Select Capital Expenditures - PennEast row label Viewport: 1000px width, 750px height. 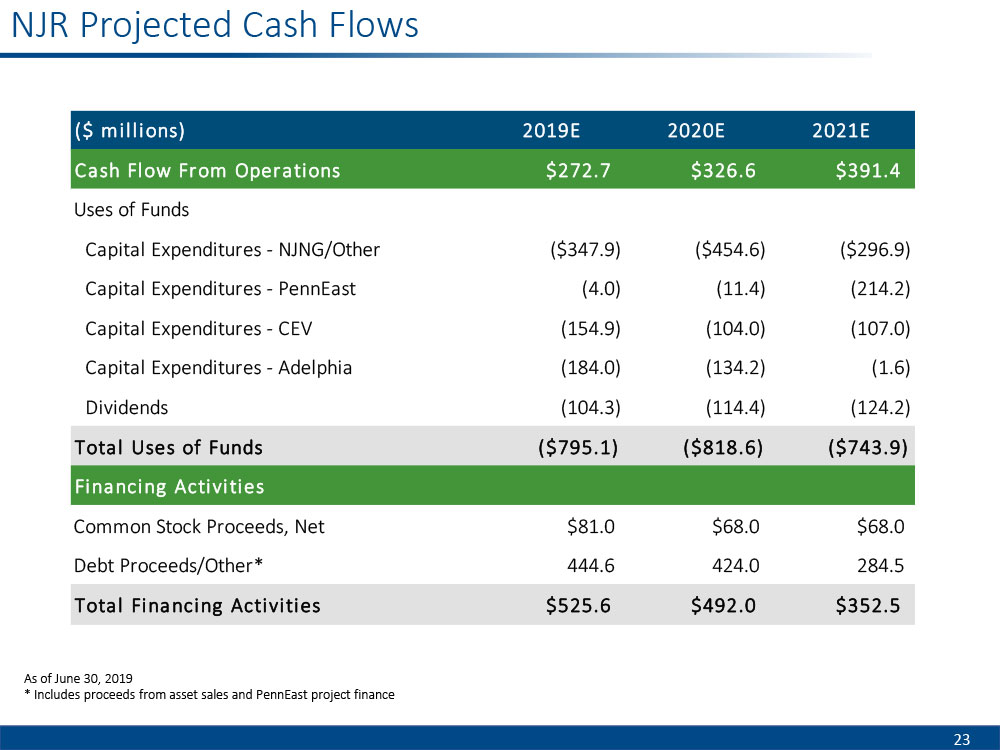tap(220, 289)
